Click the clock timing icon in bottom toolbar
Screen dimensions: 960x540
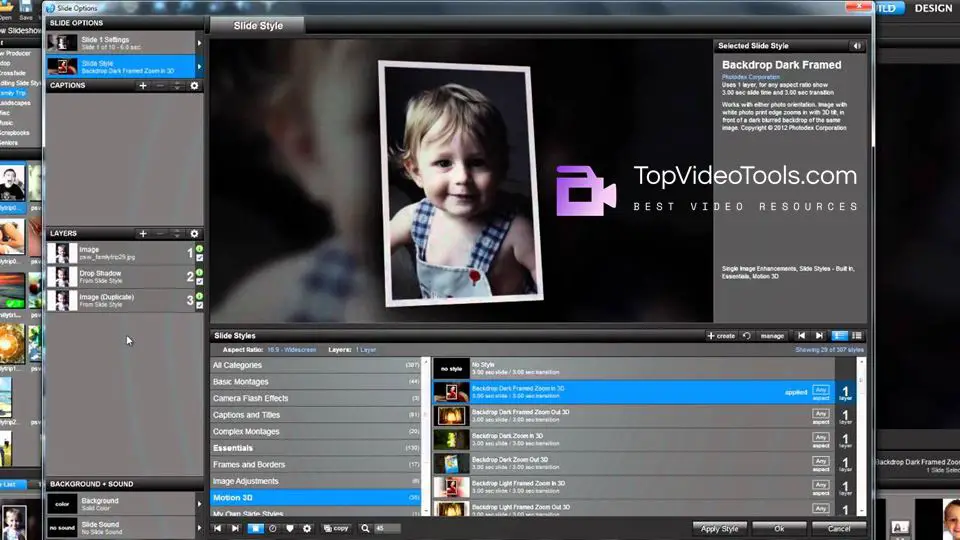[272, 528]
